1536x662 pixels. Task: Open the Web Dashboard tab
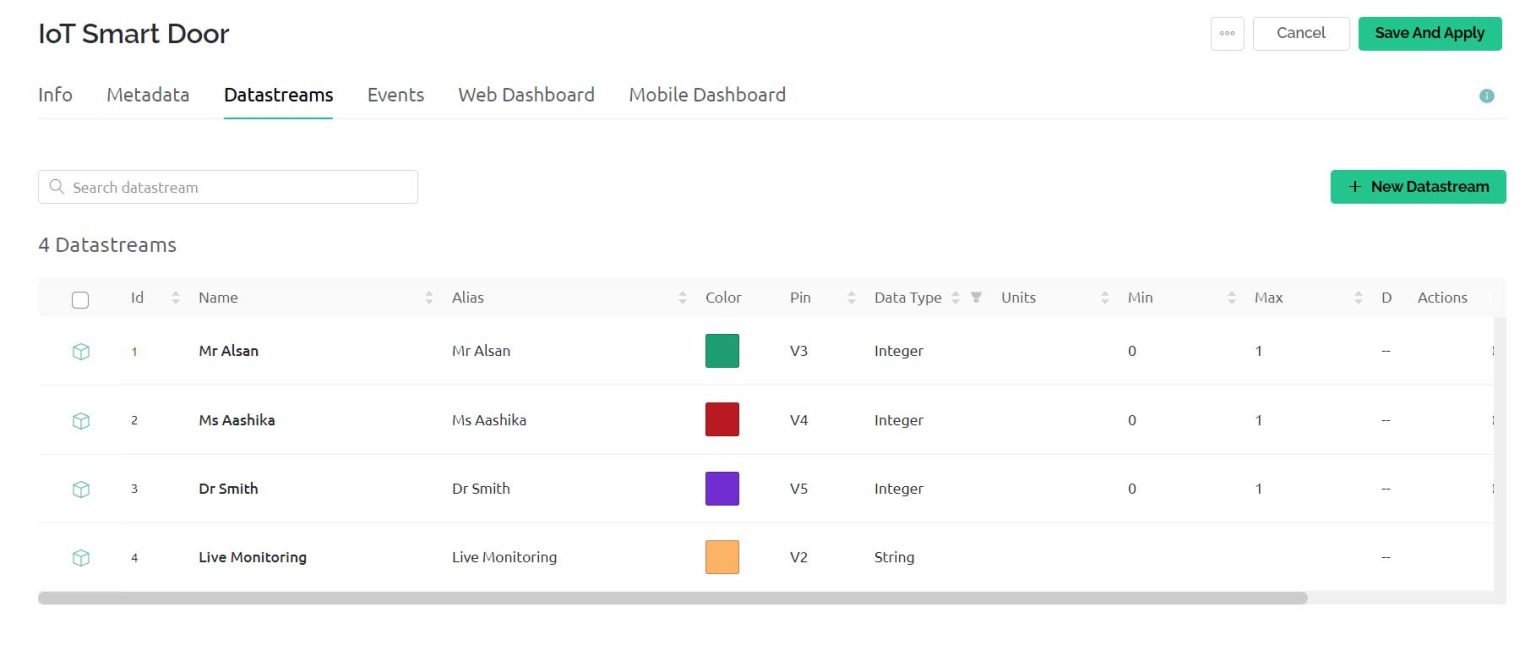pyautogui.click(x=526, y=95)
